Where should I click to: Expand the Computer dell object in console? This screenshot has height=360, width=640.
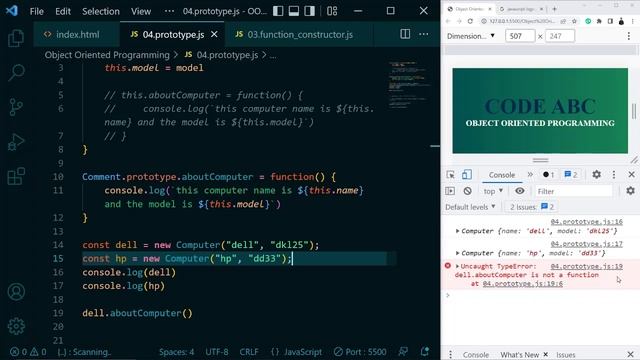(457, 231)
